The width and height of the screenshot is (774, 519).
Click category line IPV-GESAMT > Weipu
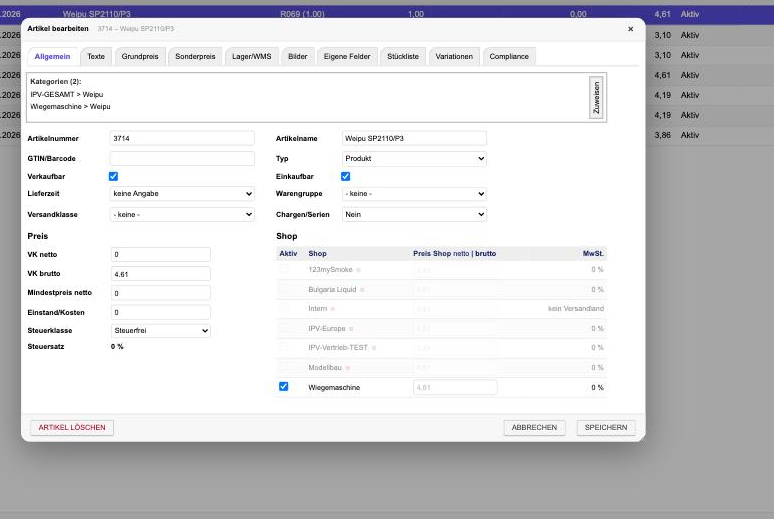(67, 94)
